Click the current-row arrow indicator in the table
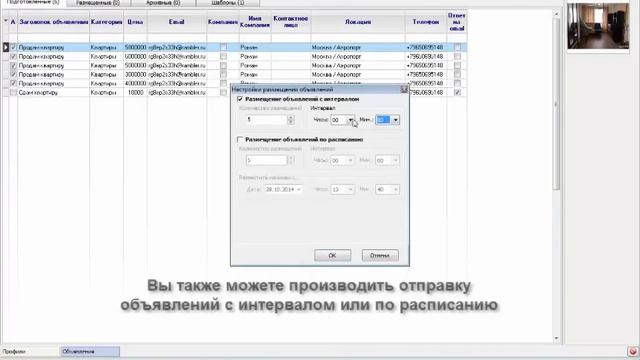This screenshot has width=640, height=360. point(6,47)
